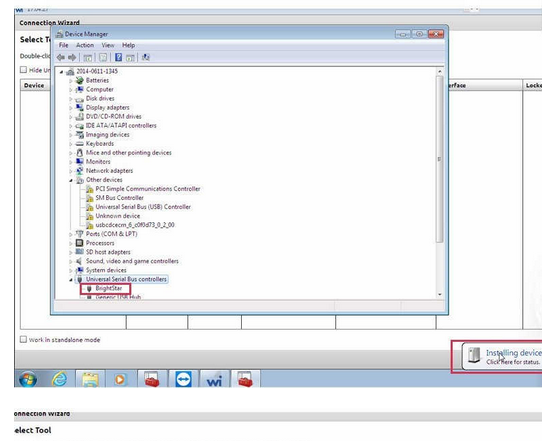Click Scan for hardware changes toolbar icon
542x441 pixels.
pos(146,57)
